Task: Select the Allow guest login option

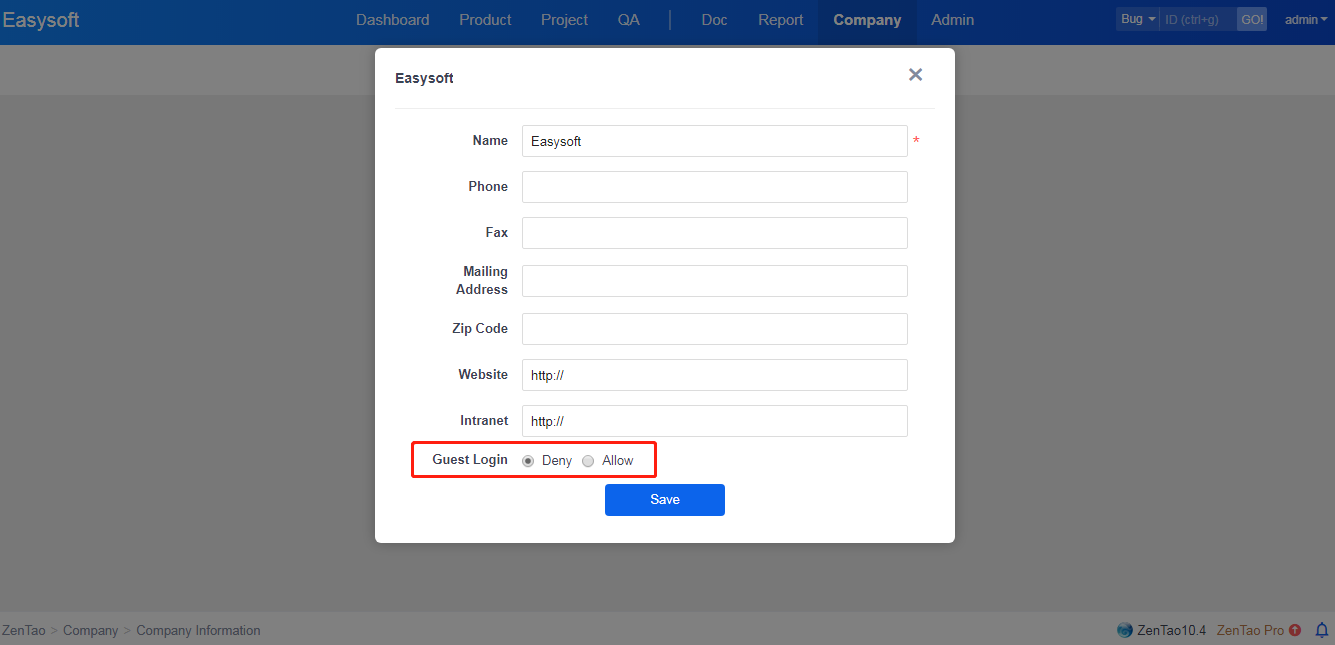Action: pyautogui.click(x=588, y=461)
